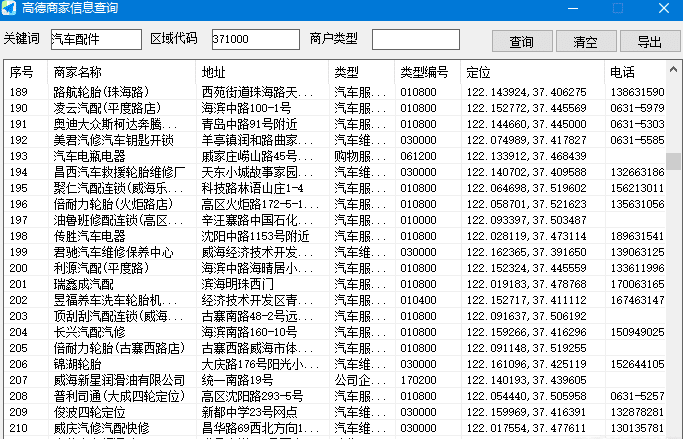Select row 君驰汽车维修保养中心
Viewport: 683px width, 439px height.
point(335,252)
